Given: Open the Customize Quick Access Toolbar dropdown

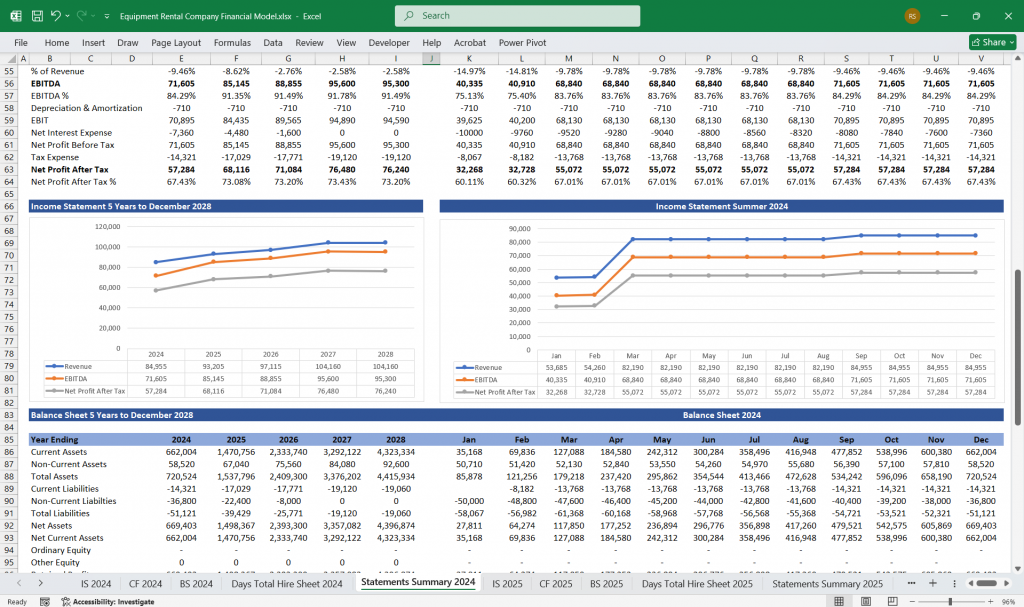Looking at the screenshot, I should coord(107,15).
